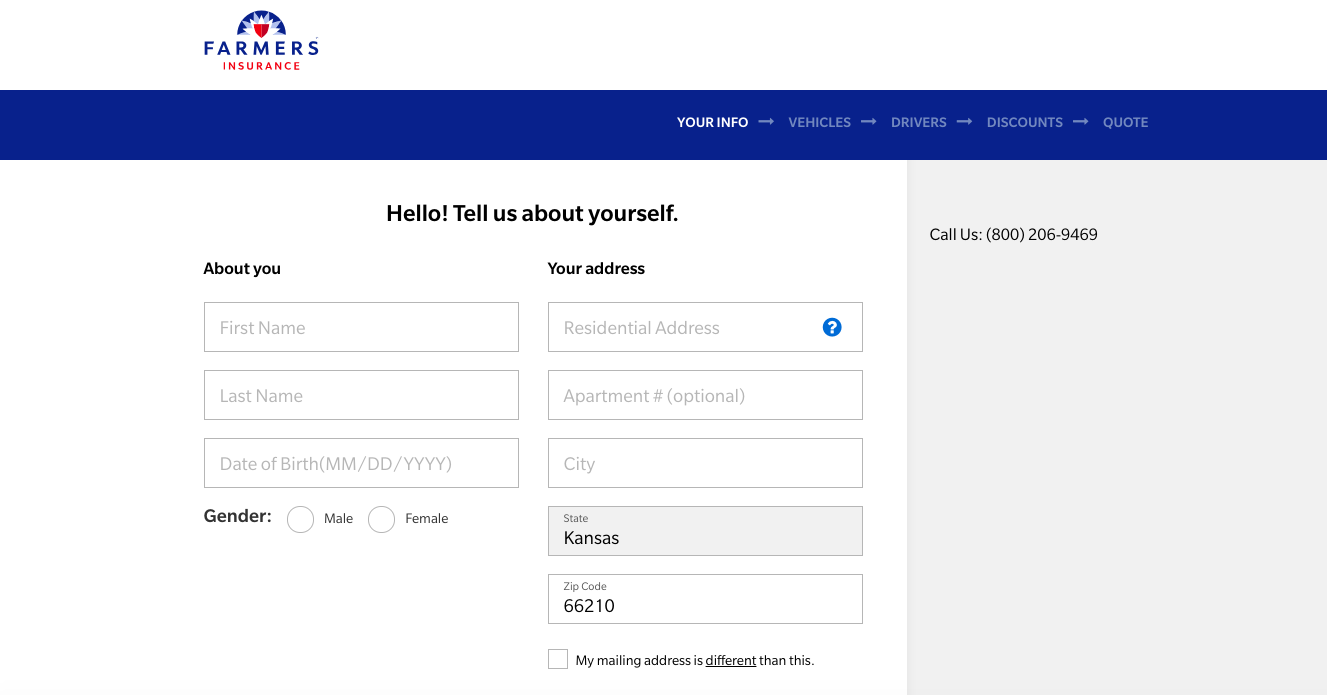Switch to the VEHICLES step
This screenshot has width=1327, height=695.
(x=820, y=121)
